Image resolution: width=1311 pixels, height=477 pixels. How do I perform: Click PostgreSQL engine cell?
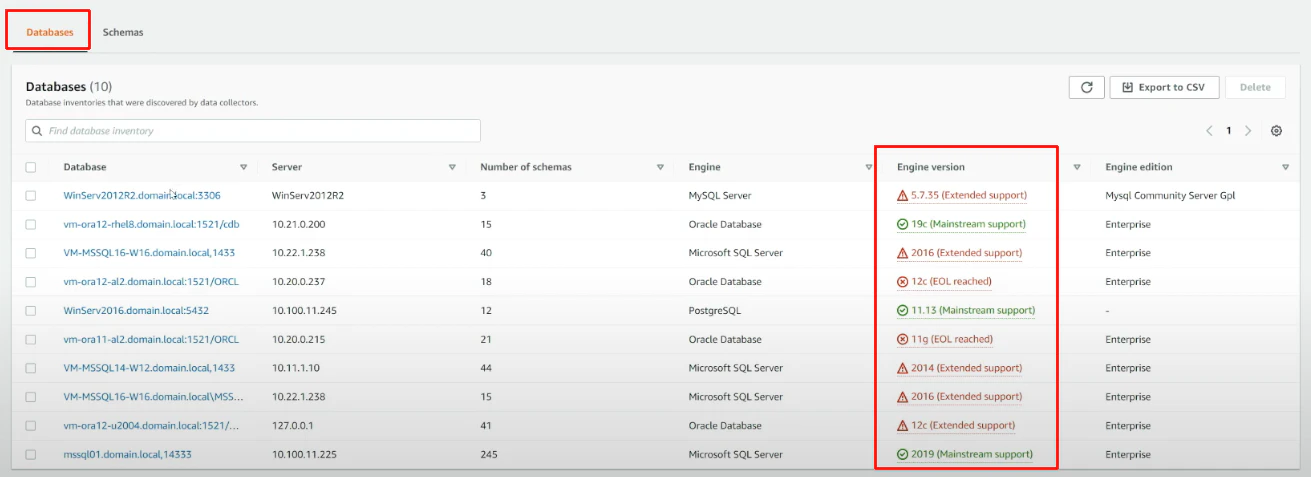[715, 310]
